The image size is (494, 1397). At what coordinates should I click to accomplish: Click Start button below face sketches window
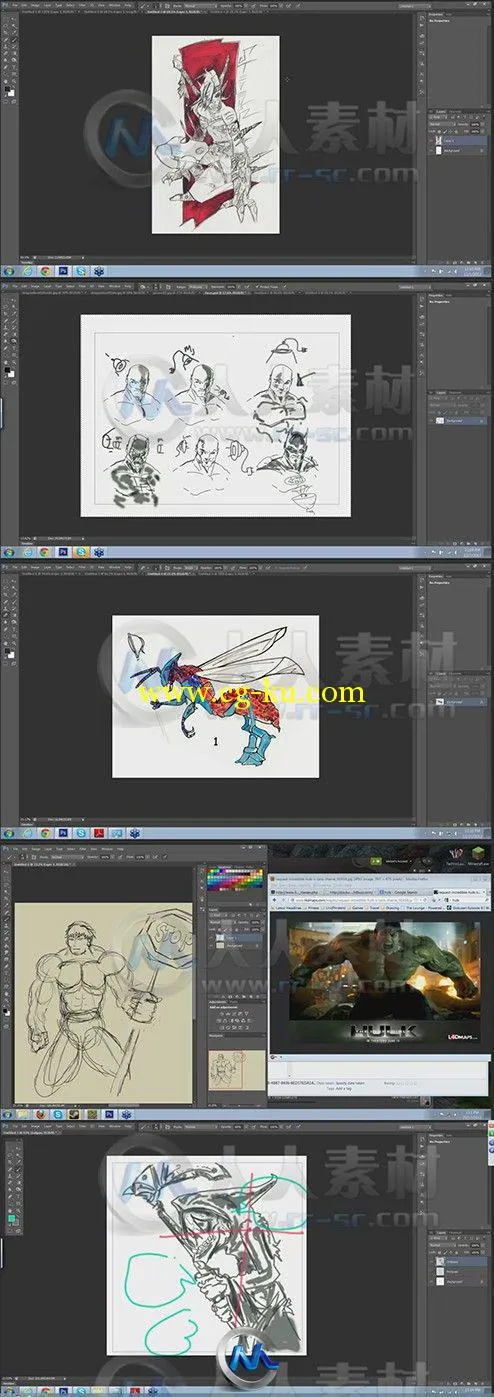8,551
